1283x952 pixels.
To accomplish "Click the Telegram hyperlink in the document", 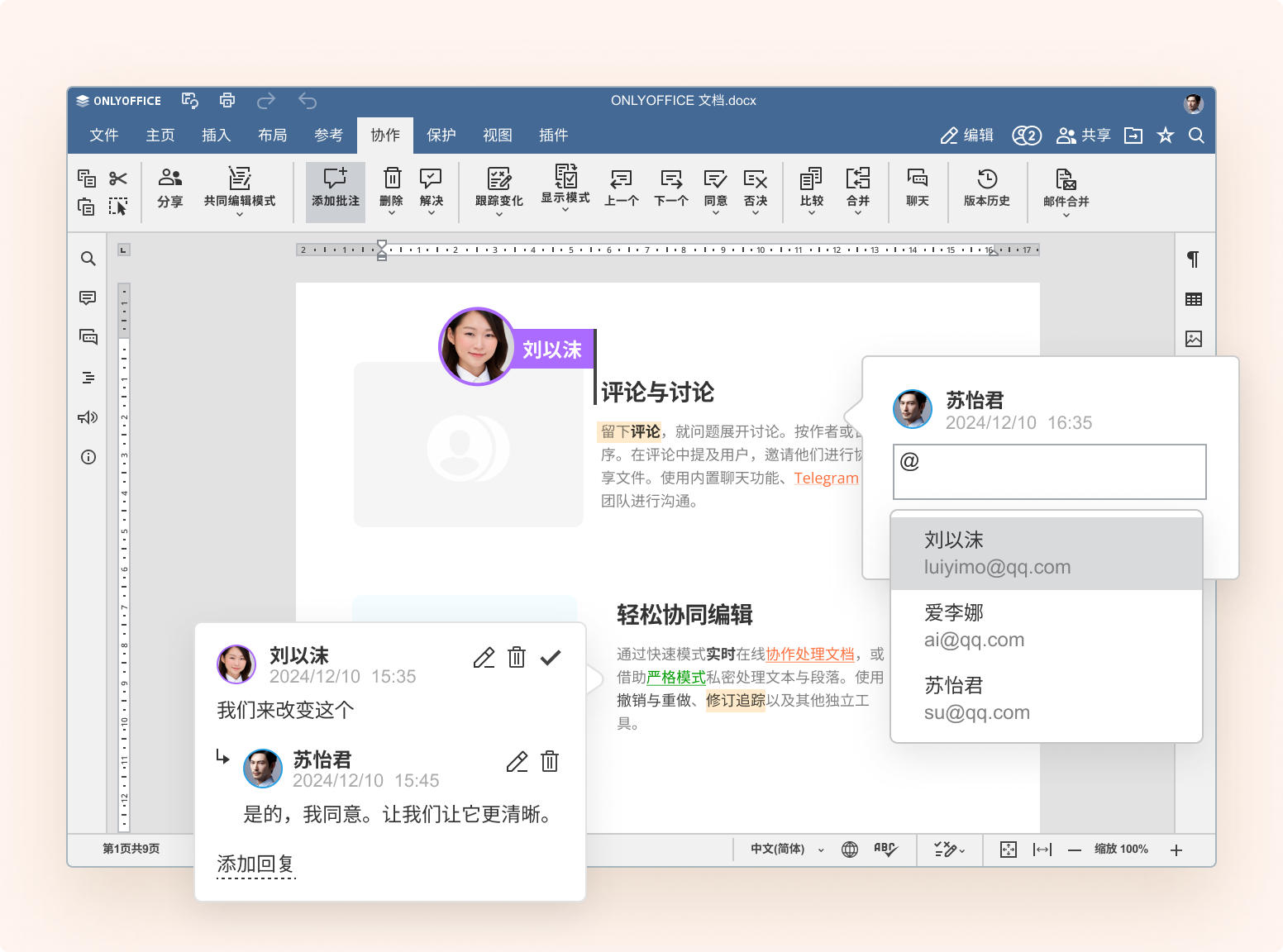I will 826,478.
